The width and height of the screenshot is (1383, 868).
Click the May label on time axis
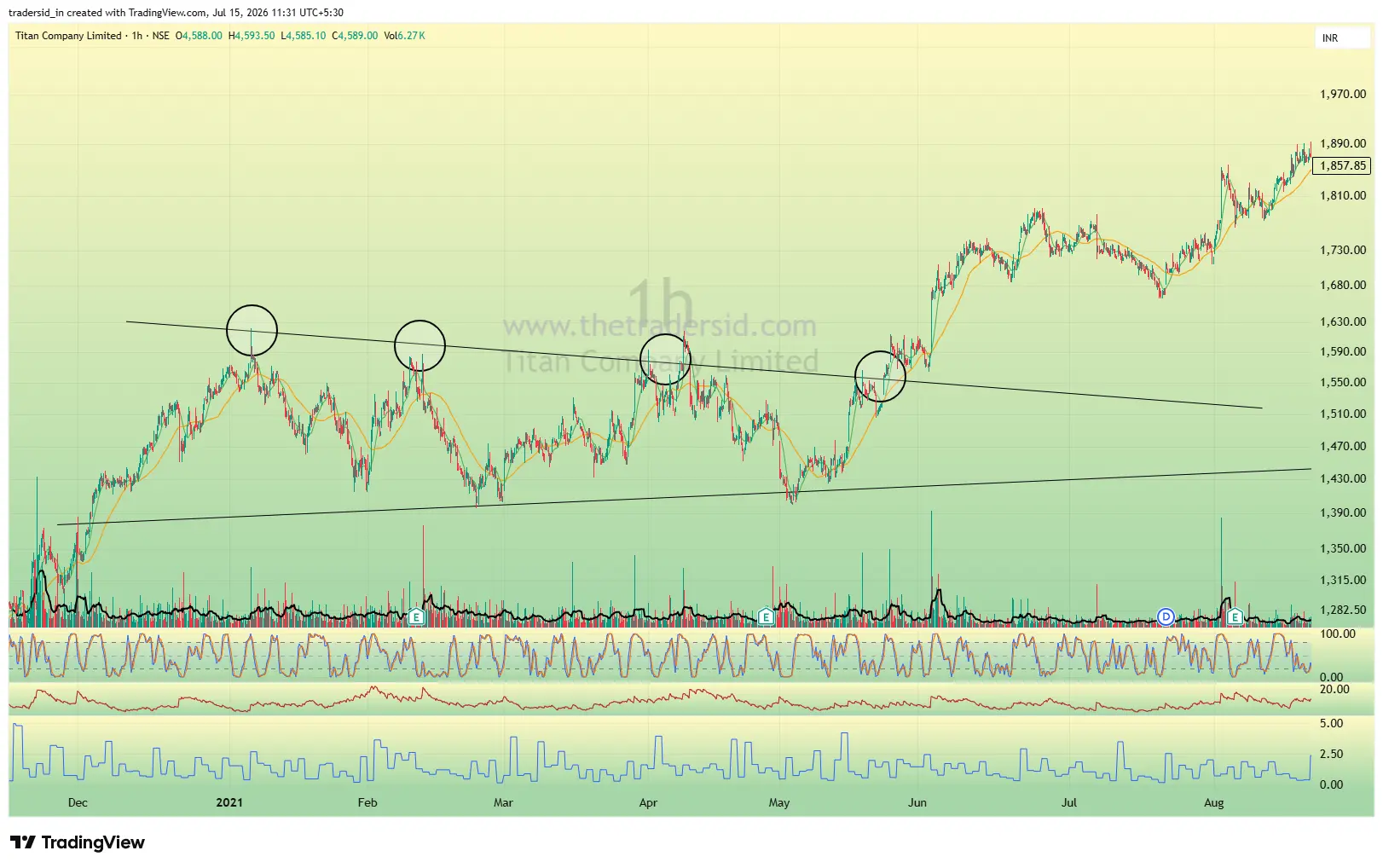pos(779,802)
